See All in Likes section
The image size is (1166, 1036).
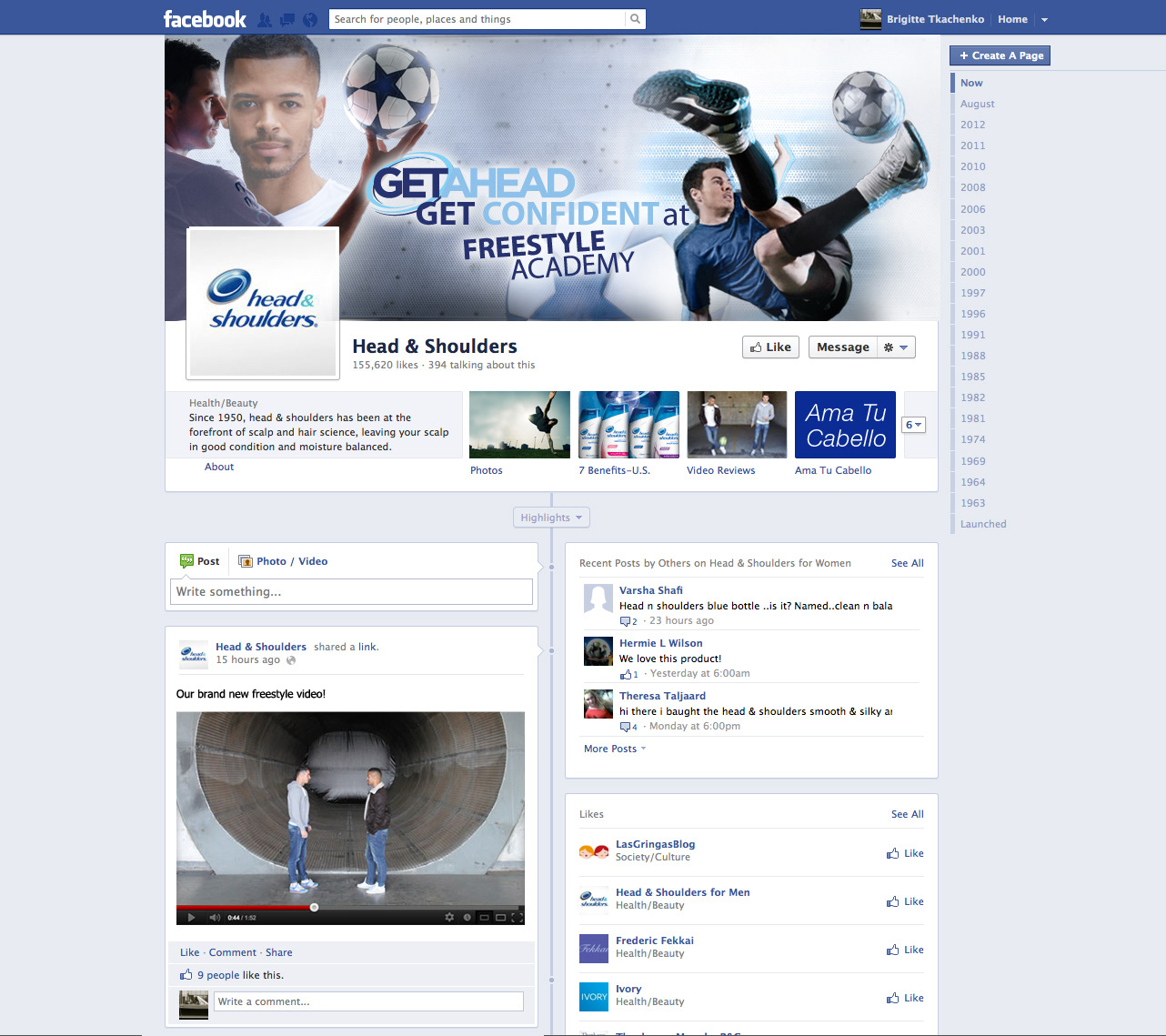(908, 814)
